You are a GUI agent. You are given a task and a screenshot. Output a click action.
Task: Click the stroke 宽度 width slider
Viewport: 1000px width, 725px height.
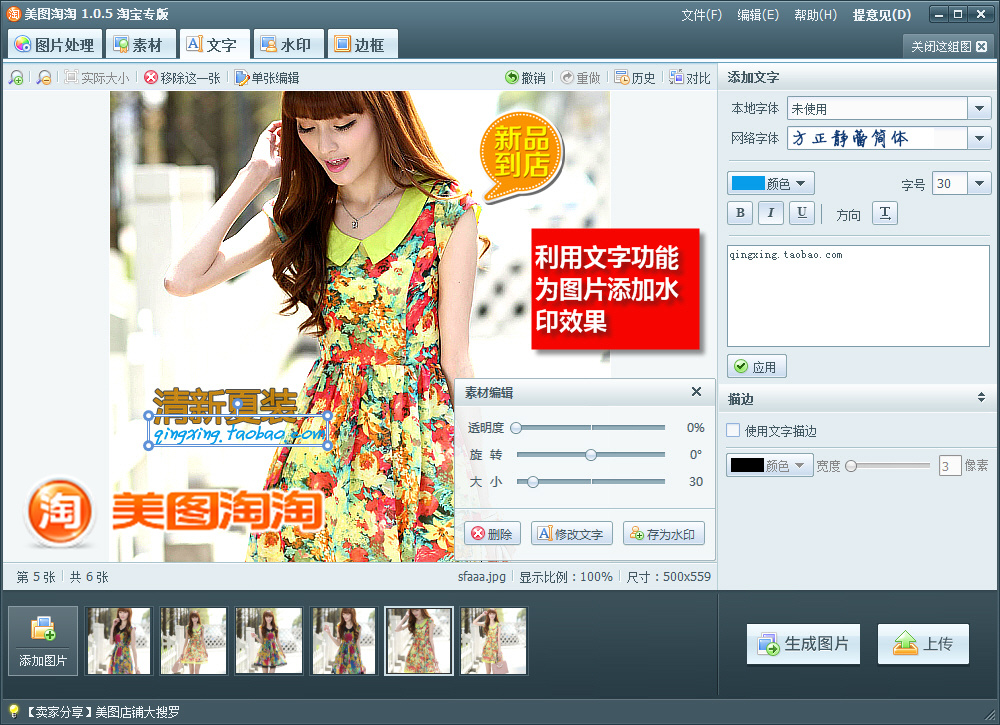(887, 466)
